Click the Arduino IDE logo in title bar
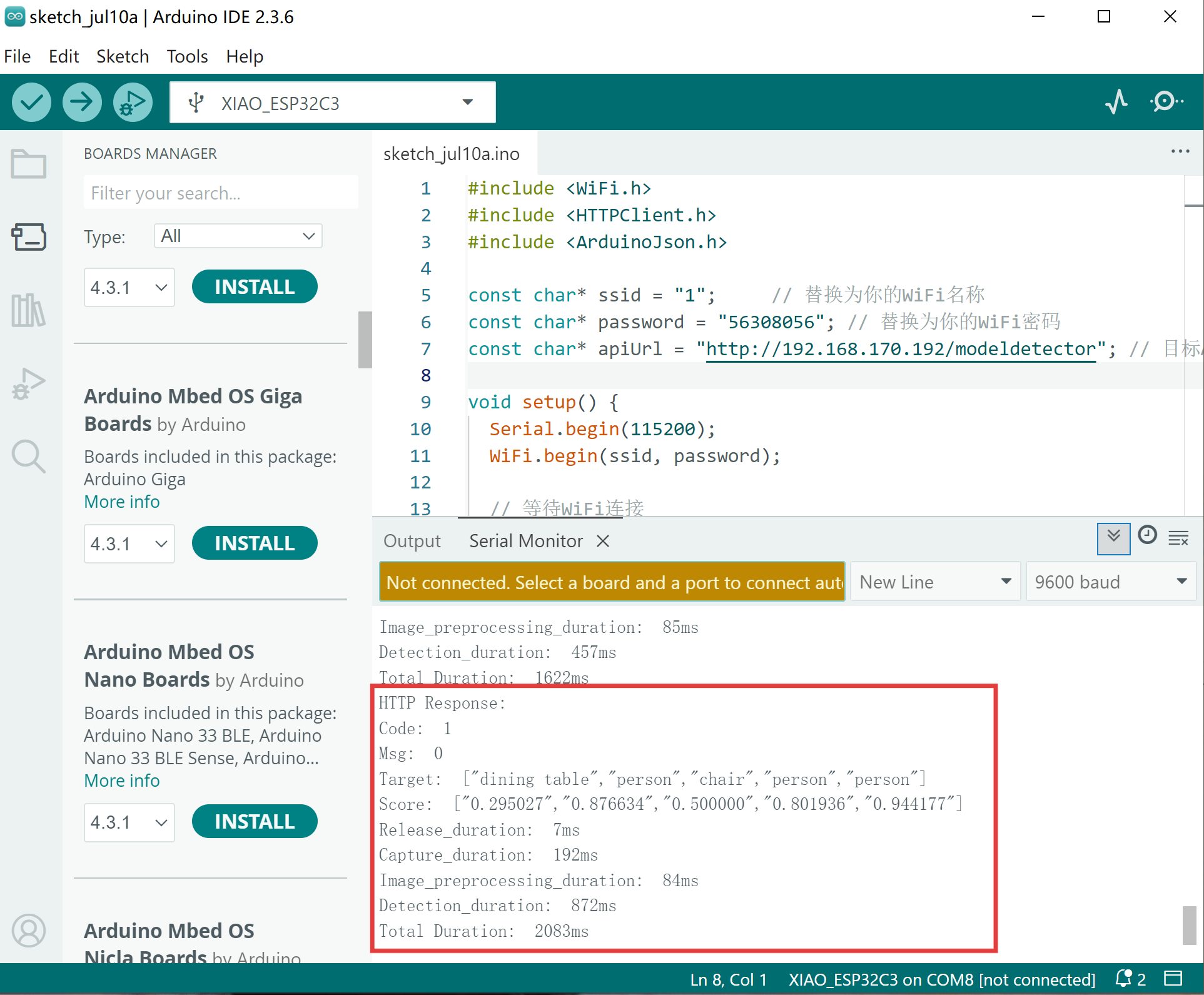This screenshot has height=995, width=1204. coord(14,17)
